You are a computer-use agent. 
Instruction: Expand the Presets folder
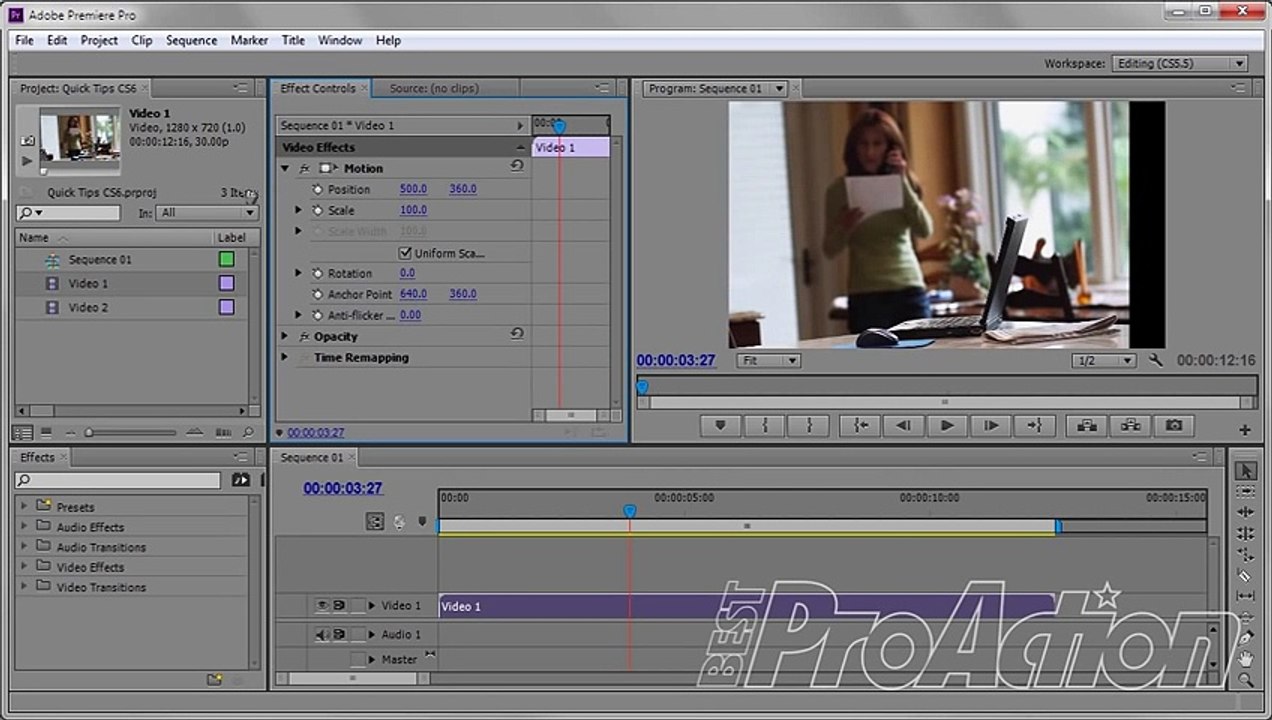point(24,506)
